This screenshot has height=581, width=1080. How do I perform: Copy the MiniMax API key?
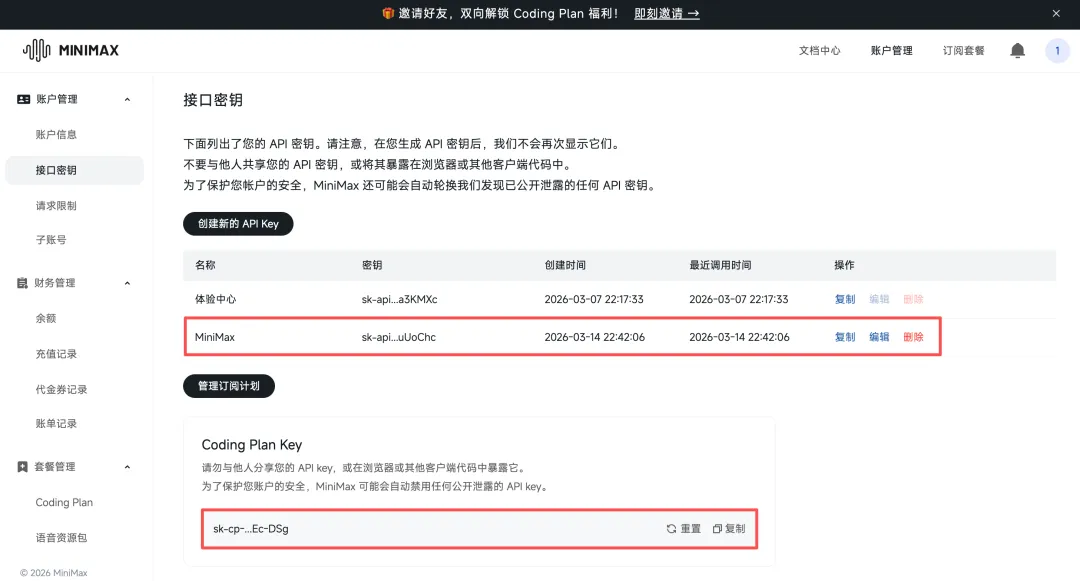click(x=844, y=337)
